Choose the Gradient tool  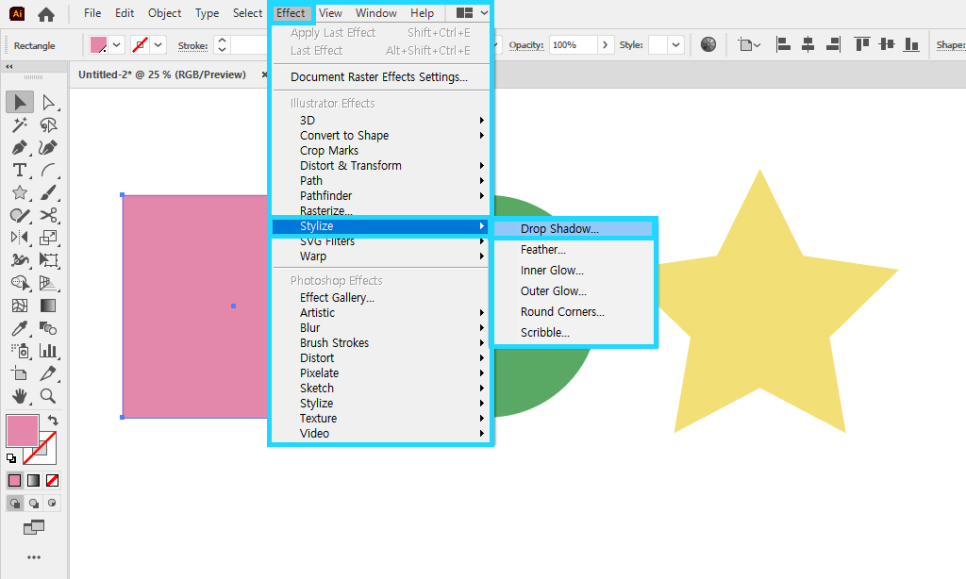(x=48, y=306)
